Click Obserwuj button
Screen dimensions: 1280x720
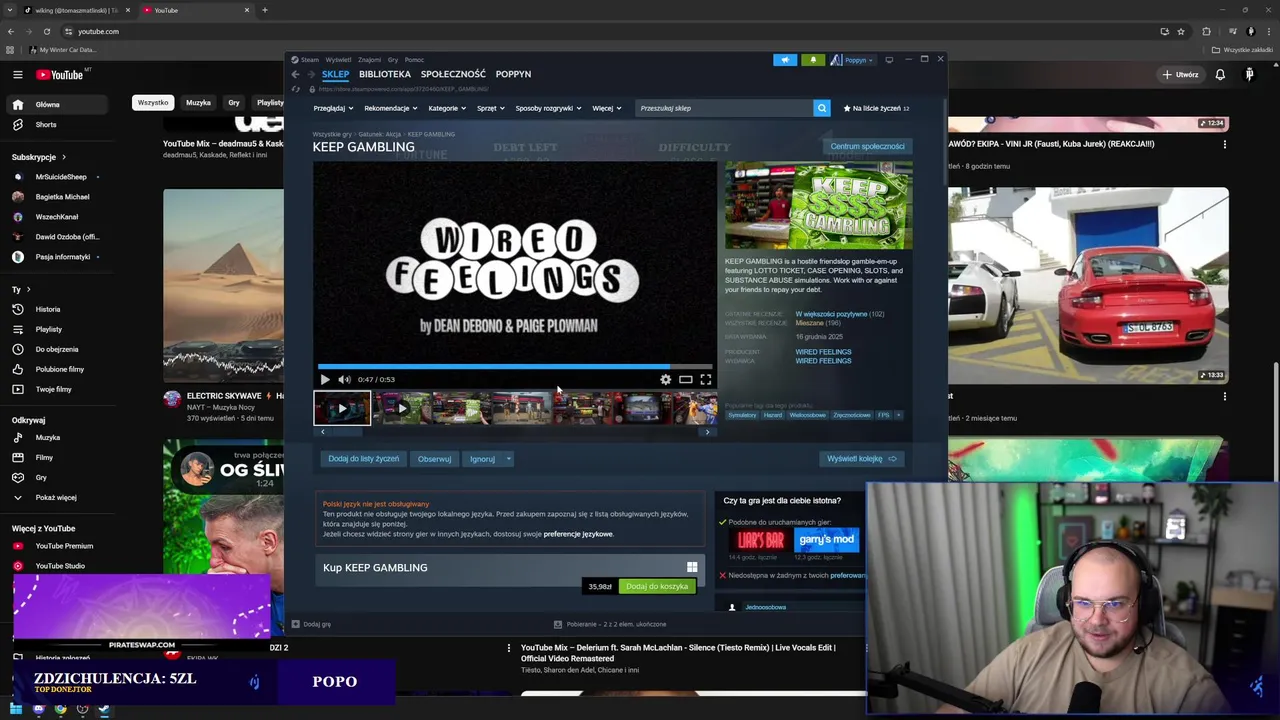point(434,459)
